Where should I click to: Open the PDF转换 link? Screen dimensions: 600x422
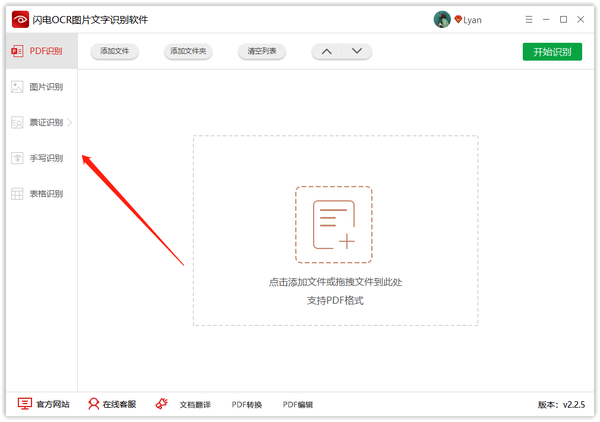pos(247,405)
